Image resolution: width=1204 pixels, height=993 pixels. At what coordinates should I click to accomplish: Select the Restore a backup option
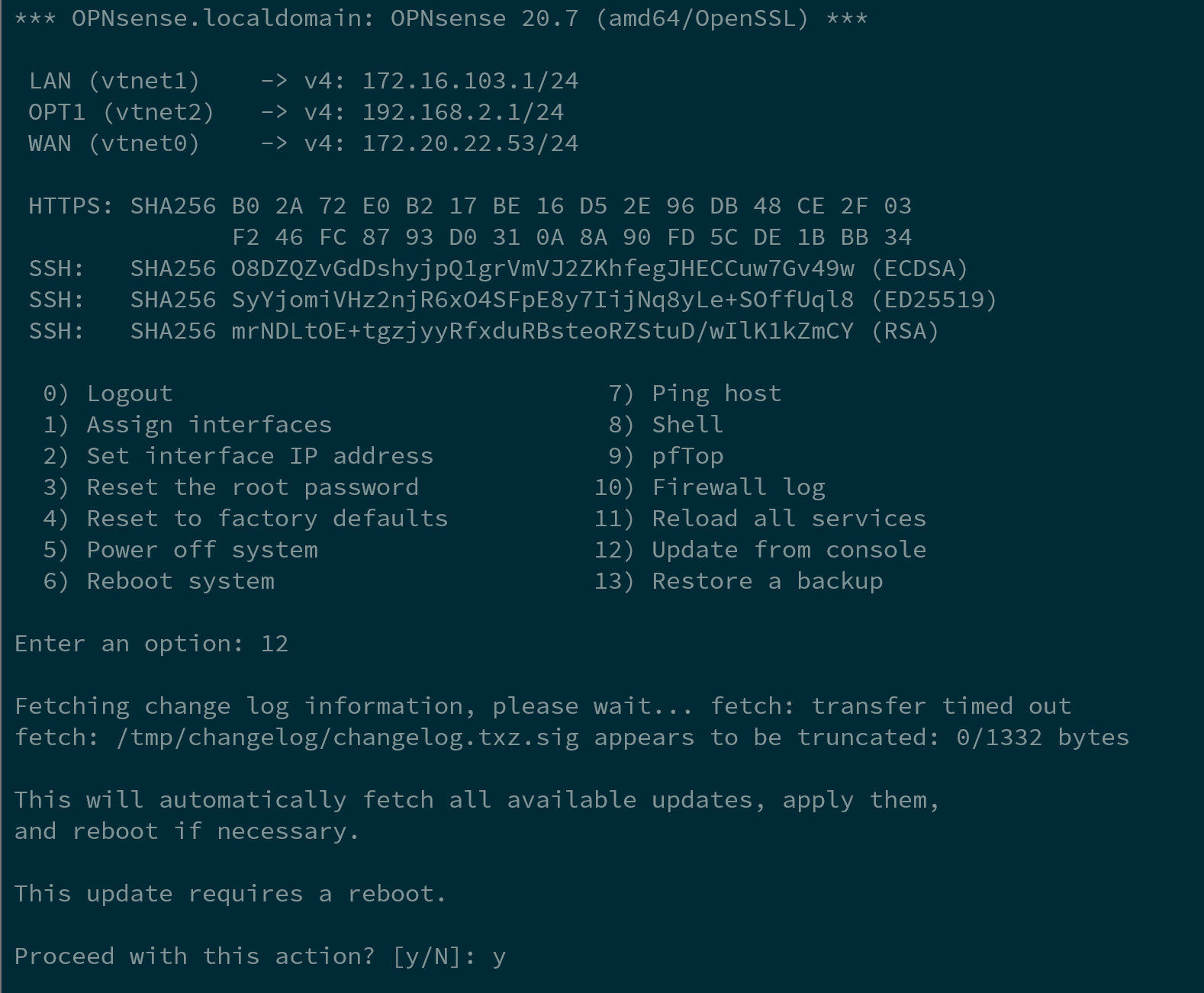point(767,581)
